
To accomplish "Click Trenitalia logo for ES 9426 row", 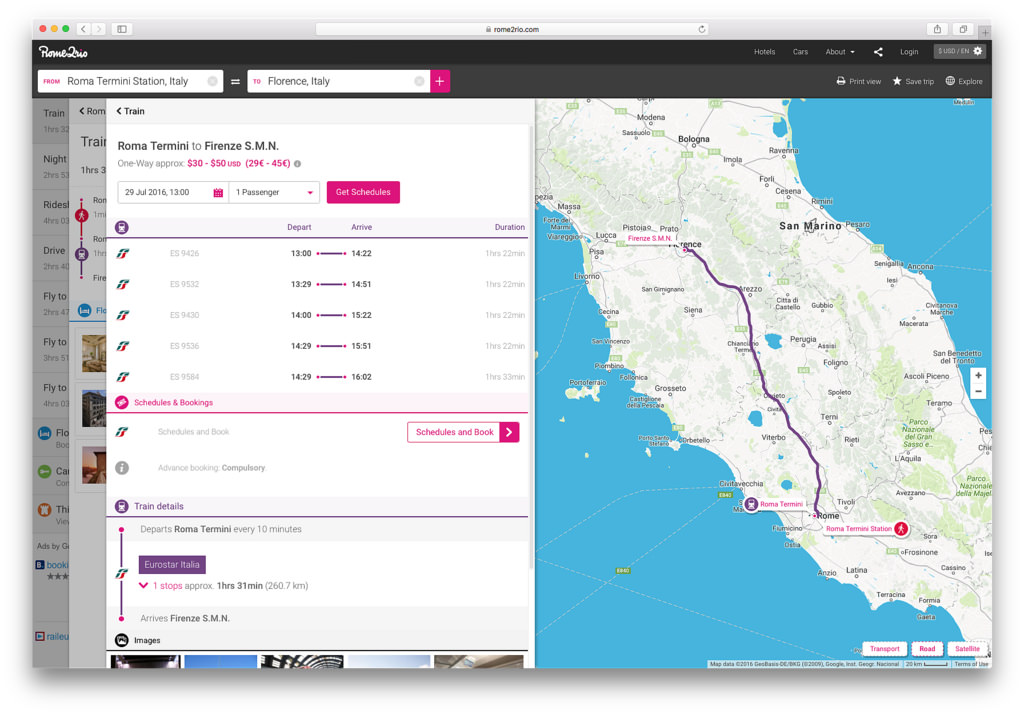I will (x=123, y=253).
